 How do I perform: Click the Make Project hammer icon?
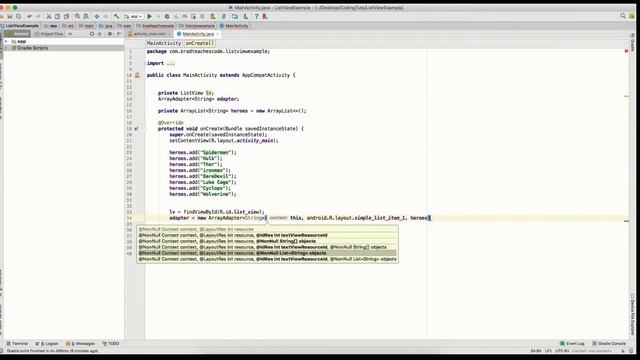116,16
